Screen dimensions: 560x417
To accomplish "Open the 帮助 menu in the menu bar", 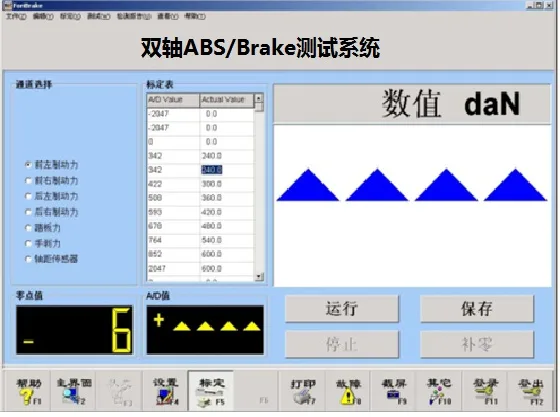I will [195, 16].
